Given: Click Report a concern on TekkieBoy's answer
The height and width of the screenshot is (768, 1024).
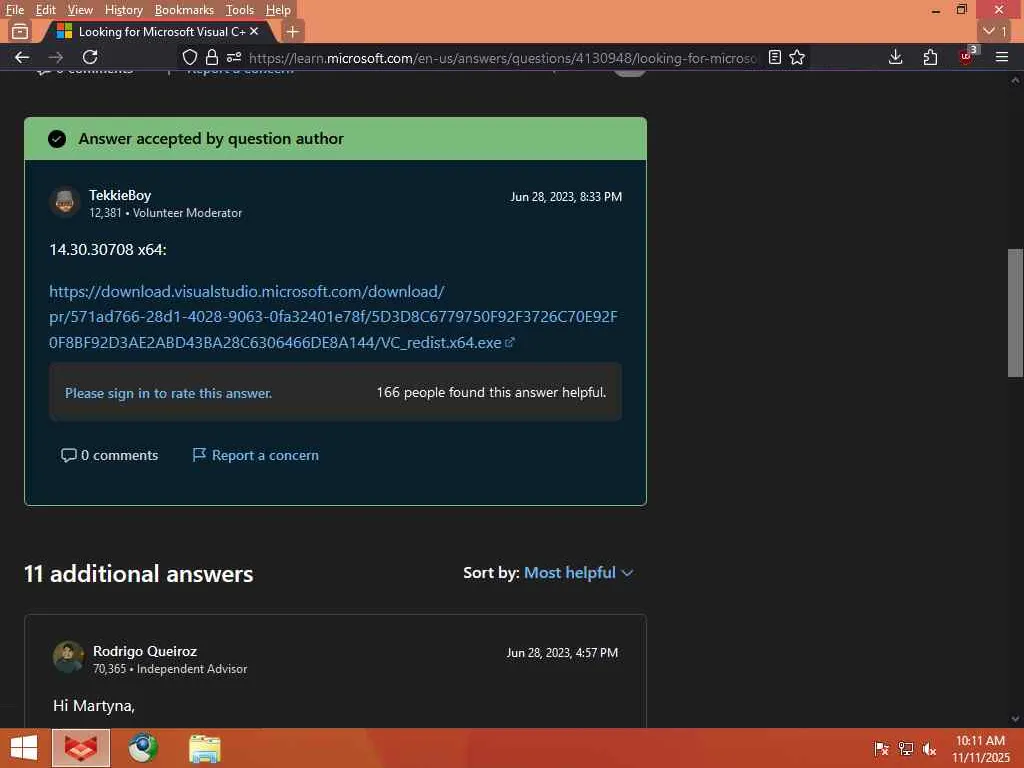Looking at the screenshot, I should [x=255, y=455].
